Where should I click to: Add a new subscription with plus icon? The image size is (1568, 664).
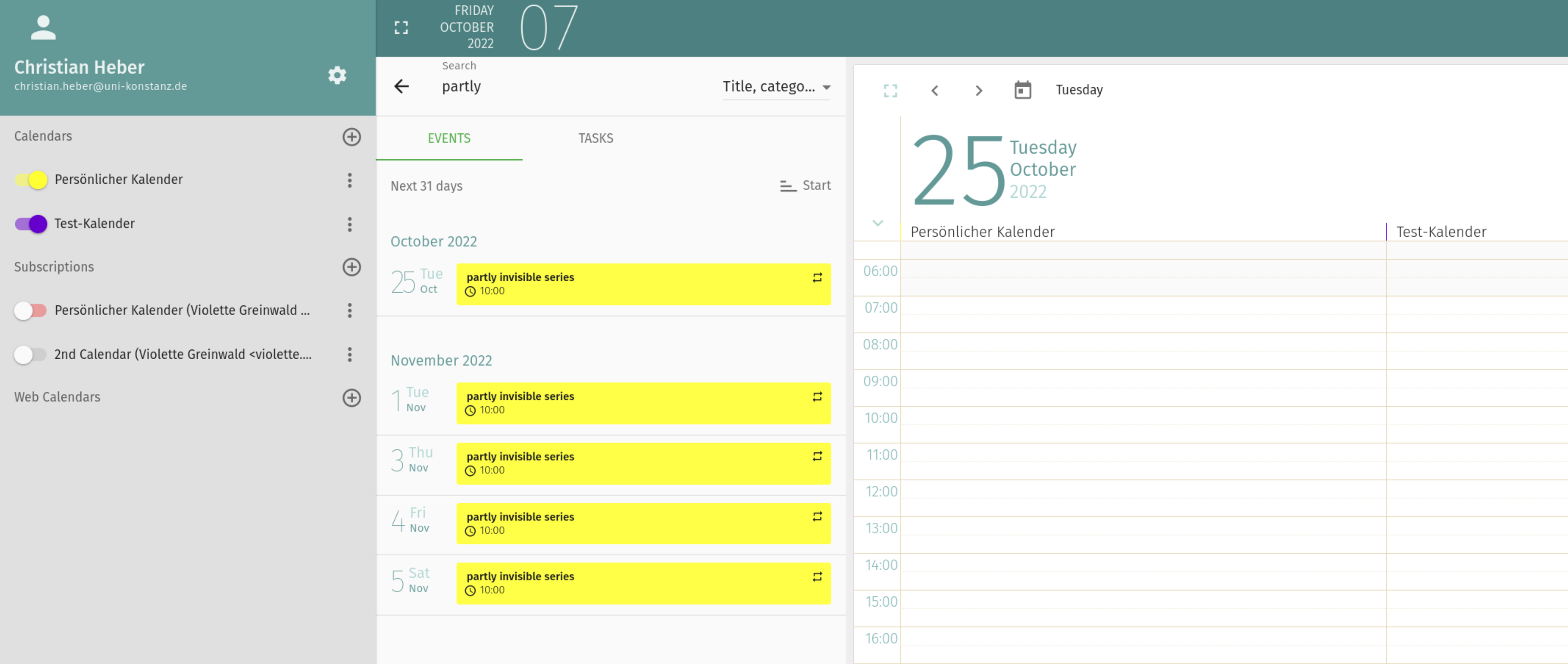351,267
